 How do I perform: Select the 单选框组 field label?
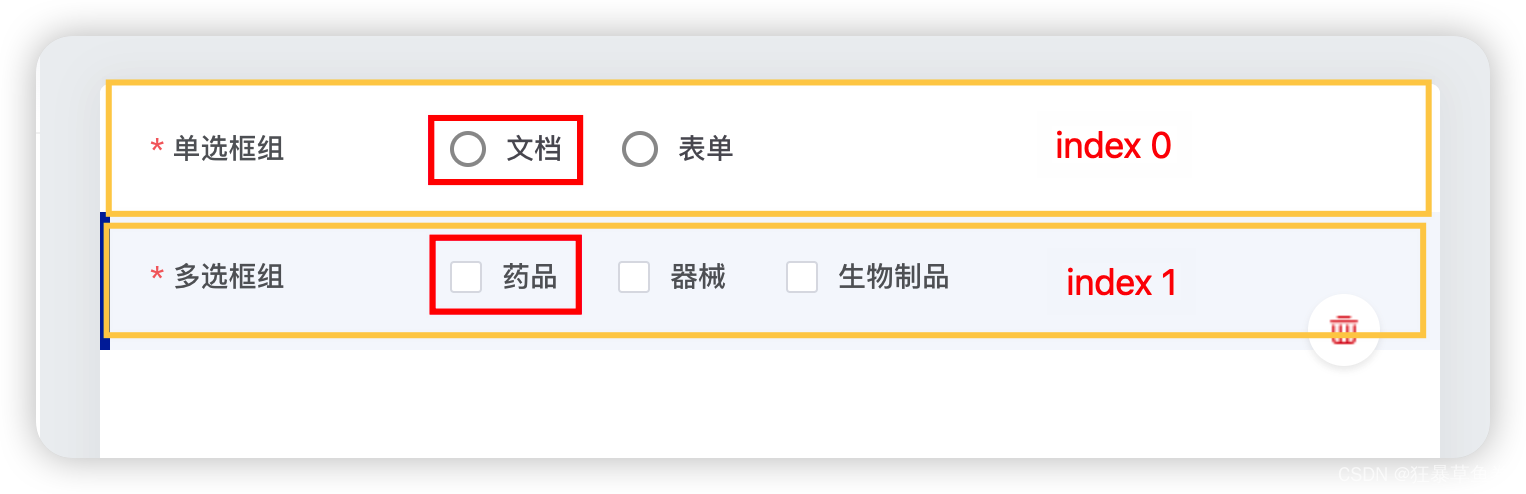(229, 149)
